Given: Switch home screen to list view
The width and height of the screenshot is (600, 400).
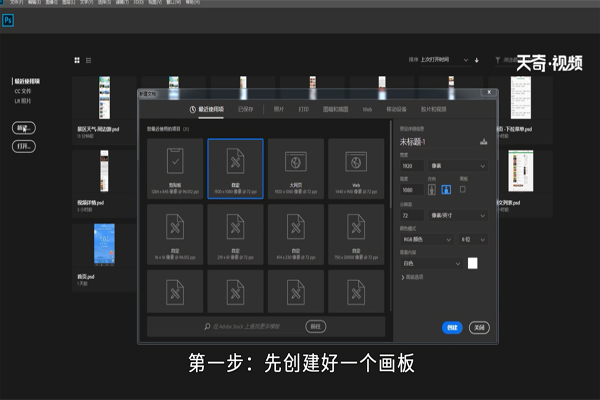Looking at the screenshot, I should [88, 60].
